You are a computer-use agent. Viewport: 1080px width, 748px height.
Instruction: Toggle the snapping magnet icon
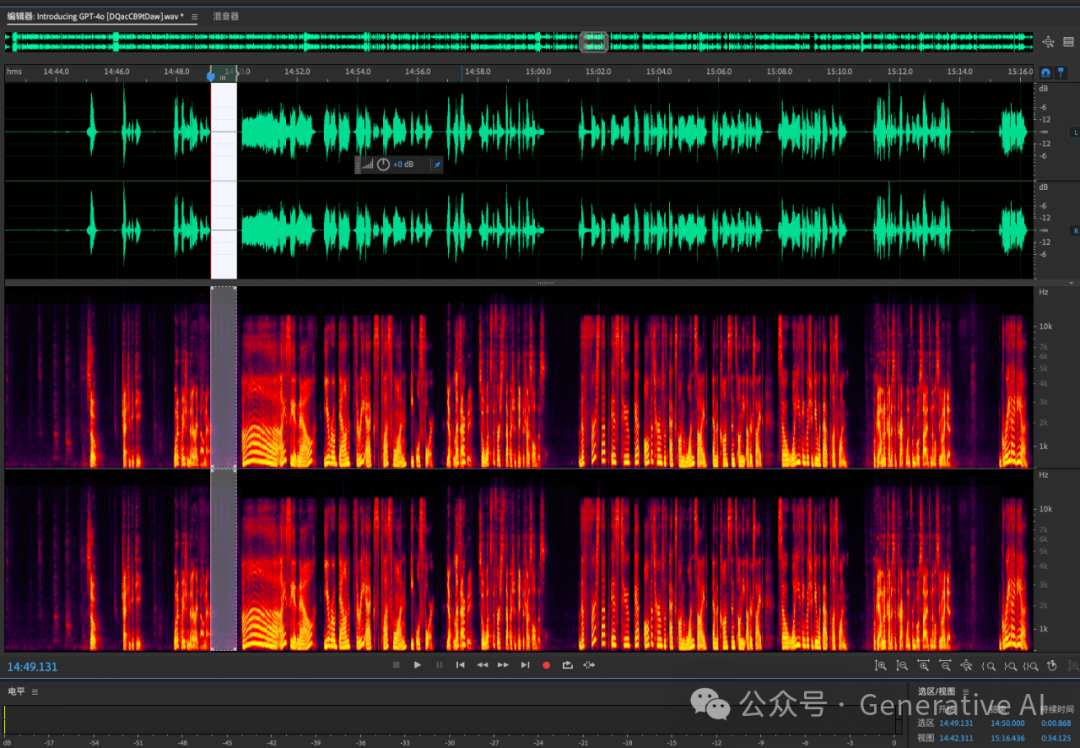tap(1045, 73)
